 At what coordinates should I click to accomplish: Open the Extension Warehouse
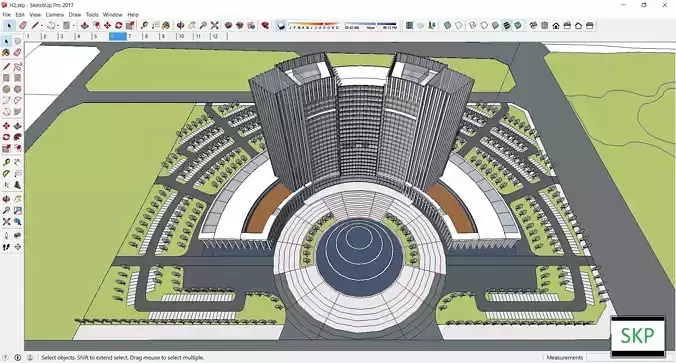click(240, 25)
